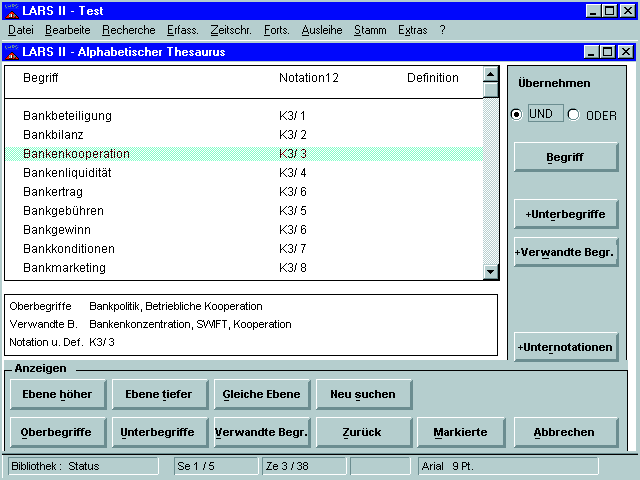Click the Markierte button

click(461, 432)
